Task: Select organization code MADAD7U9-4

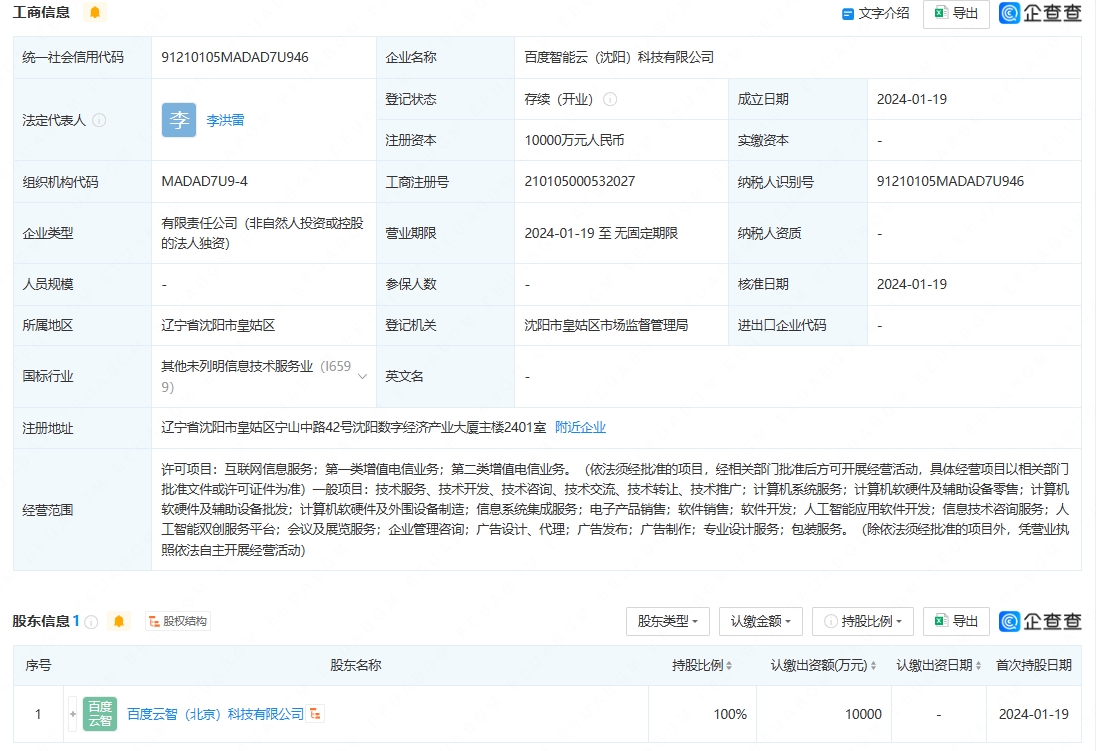Action: (204, 182)
